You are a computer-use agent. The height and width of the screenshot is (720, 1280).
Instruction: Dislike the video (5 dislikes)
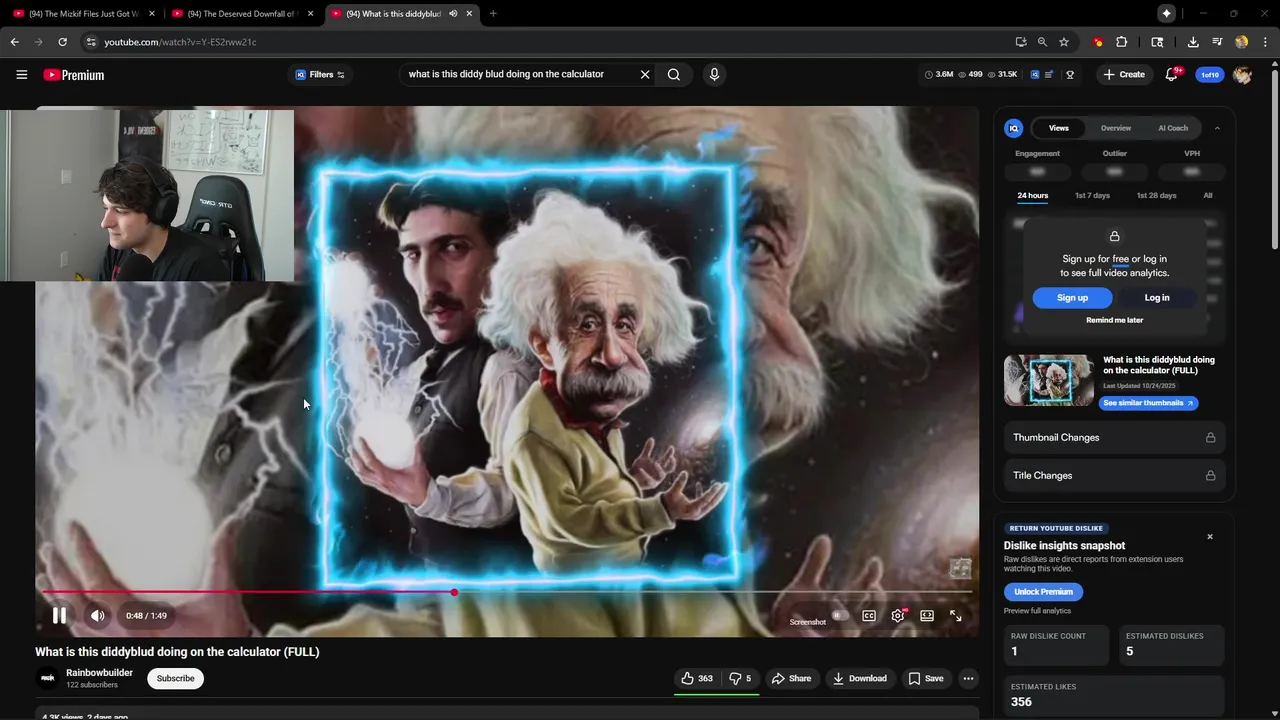pyautogui.click(x=740, y=678)
